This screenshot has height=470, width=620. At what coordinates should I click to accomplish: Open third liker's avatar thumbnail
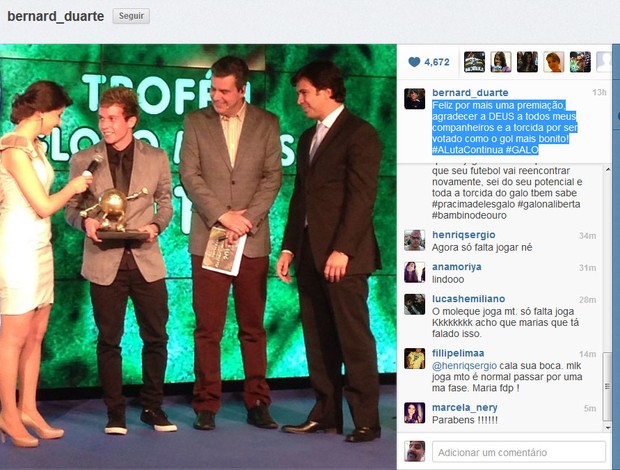527,62
